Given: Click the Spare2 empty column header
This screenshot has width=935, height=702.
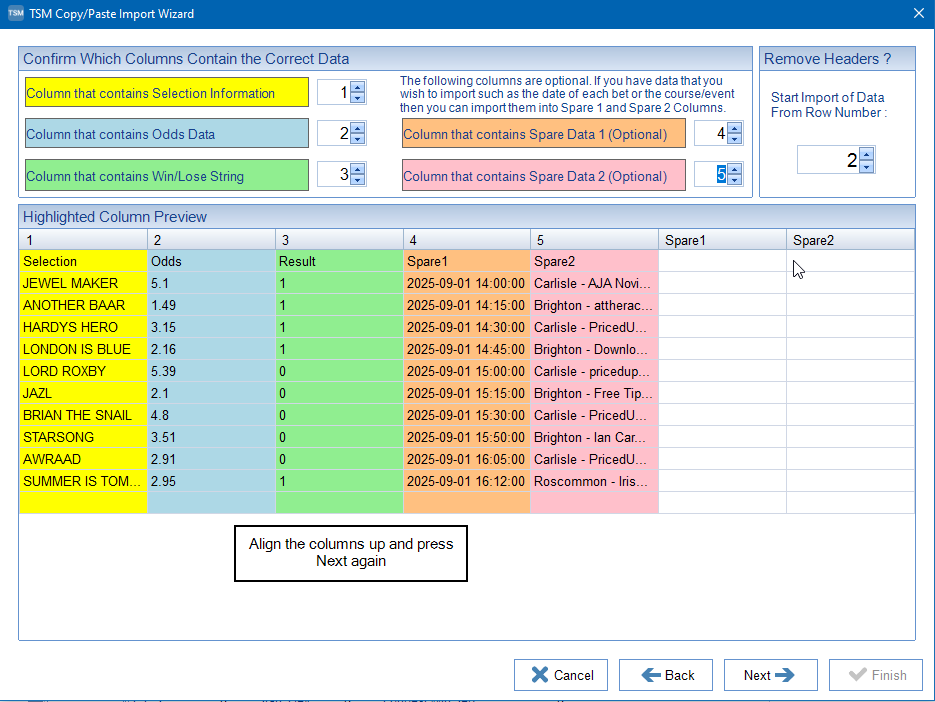Looking at the screenshot, I should pos(849,240).
